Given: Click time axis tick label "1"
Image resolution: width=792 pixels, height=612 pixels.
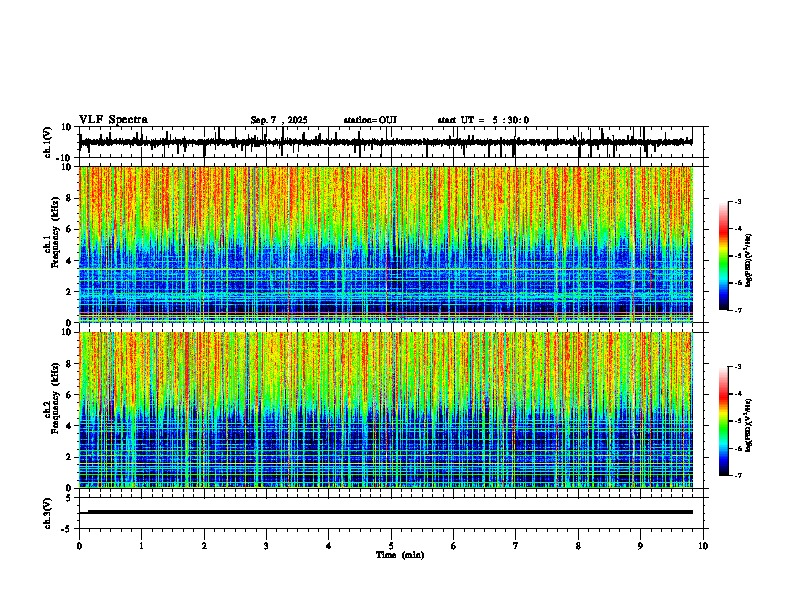Looking at the screenshot, I should [x=141, y=546].
